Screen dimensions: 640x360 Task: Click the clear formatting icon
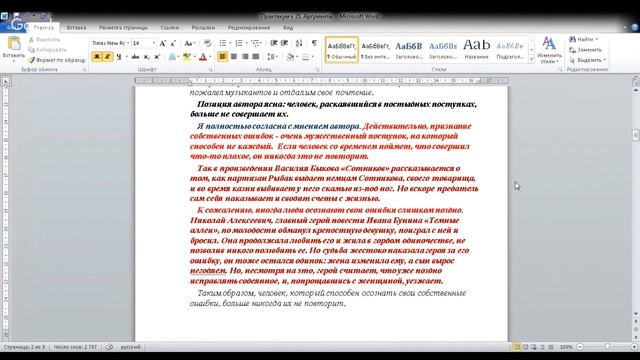pos(207,43)
